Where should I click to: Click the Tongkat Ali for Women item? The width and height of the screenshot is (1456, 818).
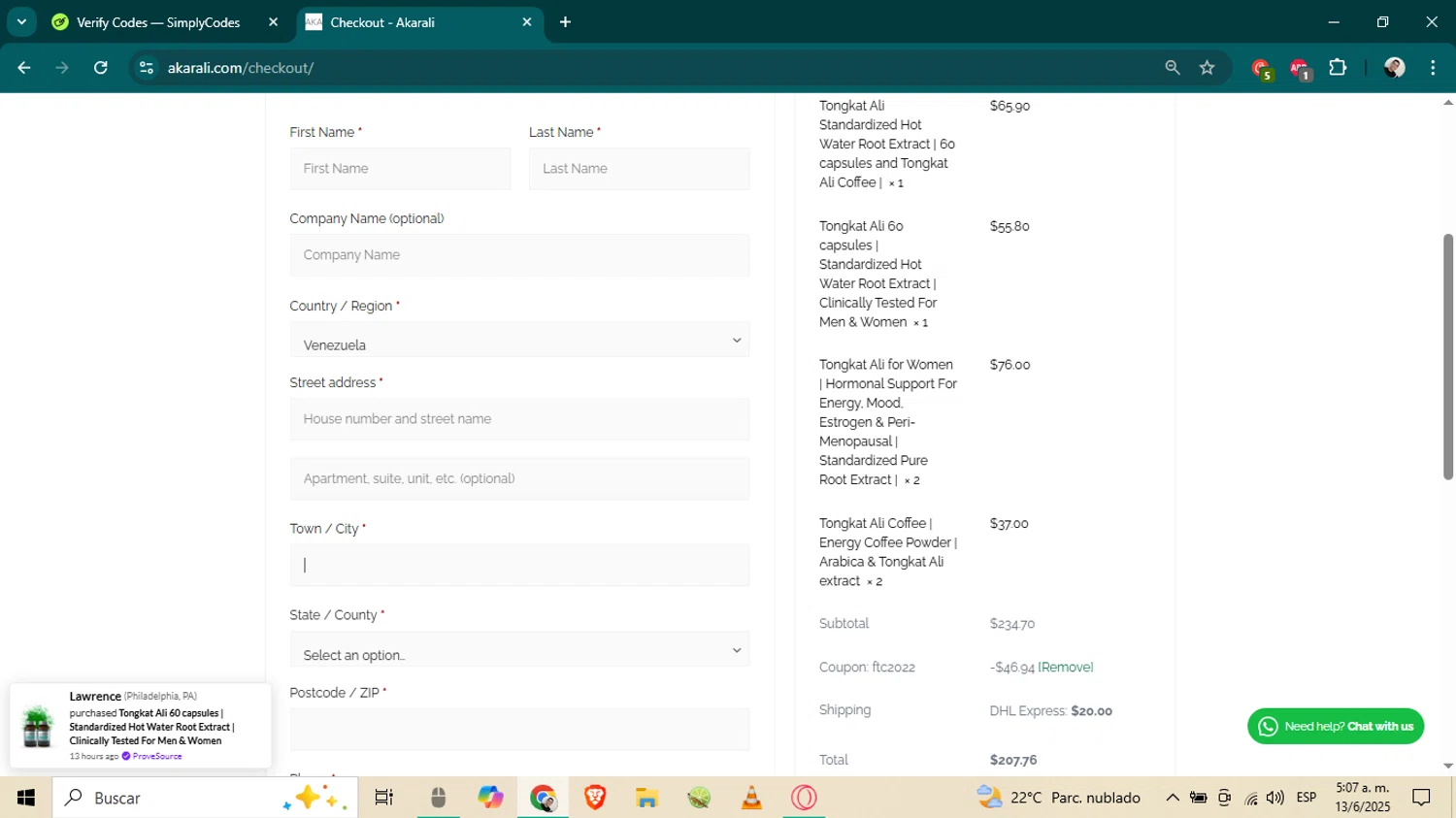click(x=888, y=422)
